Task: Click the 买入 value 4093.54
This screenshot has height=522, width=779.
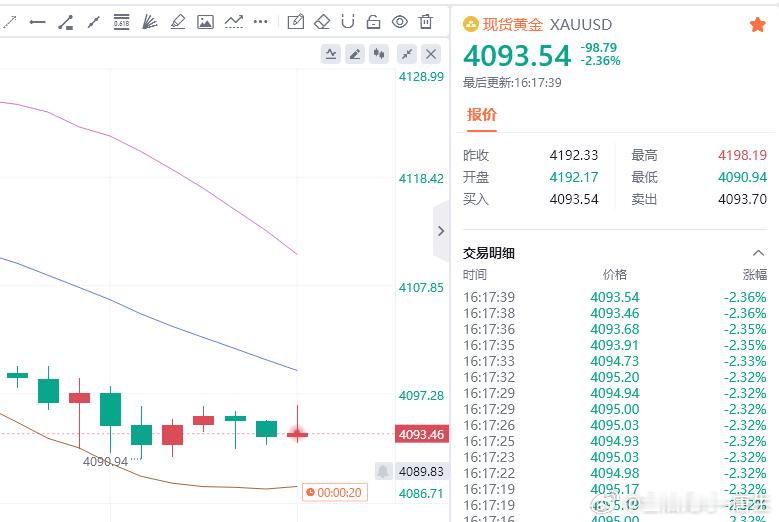Action: click(574, 199)
